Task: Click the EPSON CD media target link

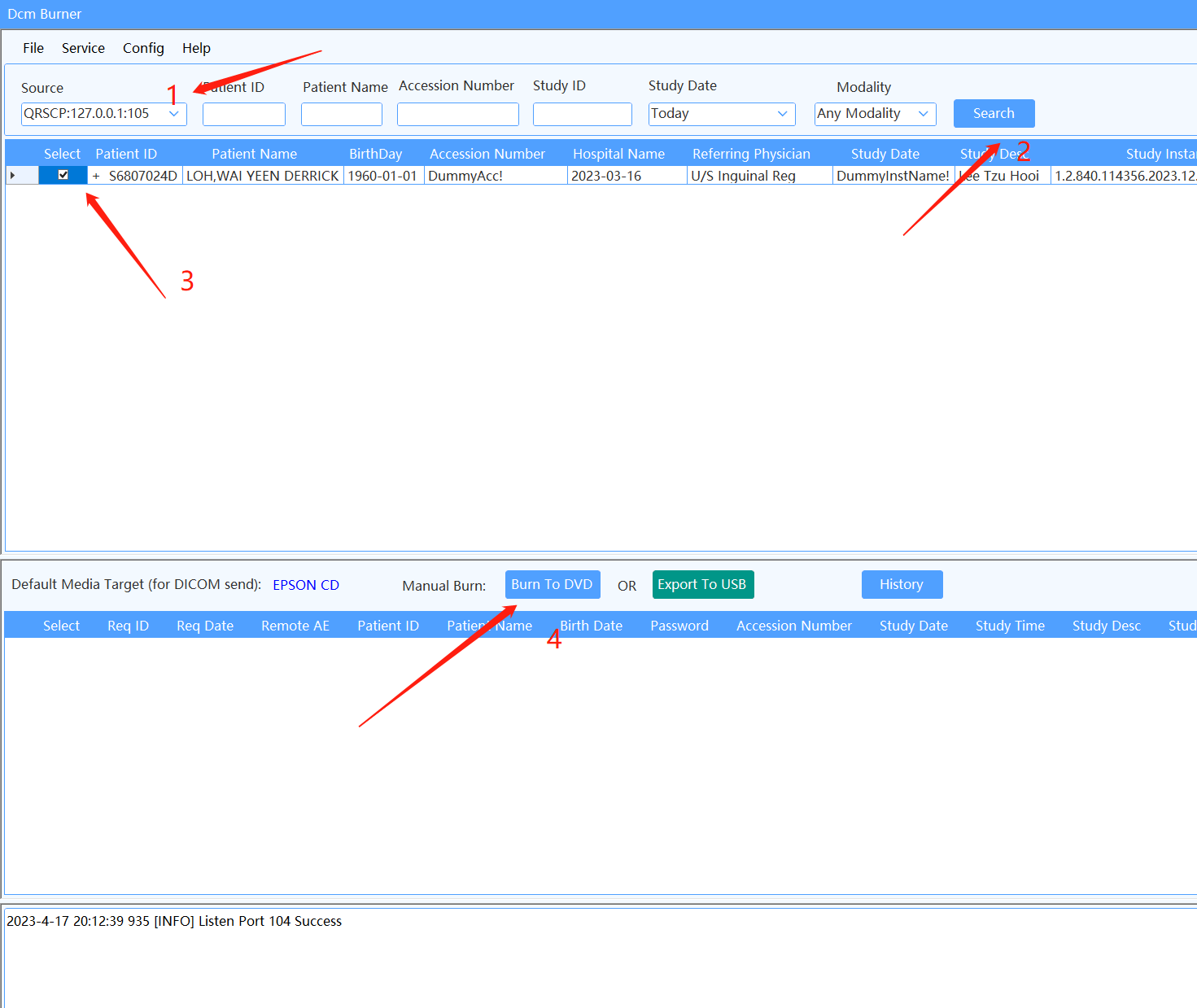Action: (306, 585)
